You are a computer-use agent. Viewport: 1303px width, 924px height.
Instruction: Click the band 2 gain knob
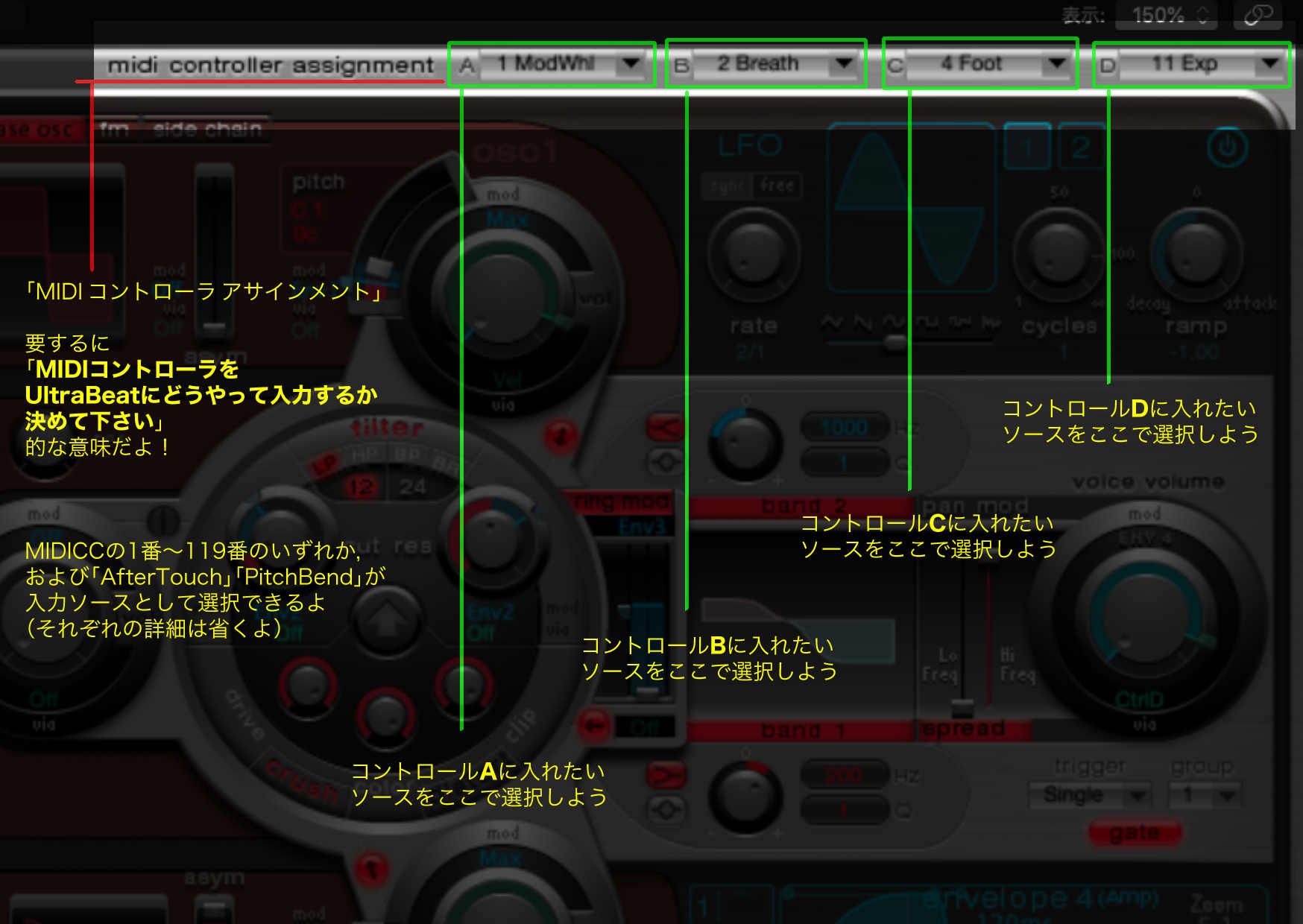point(744,446)
